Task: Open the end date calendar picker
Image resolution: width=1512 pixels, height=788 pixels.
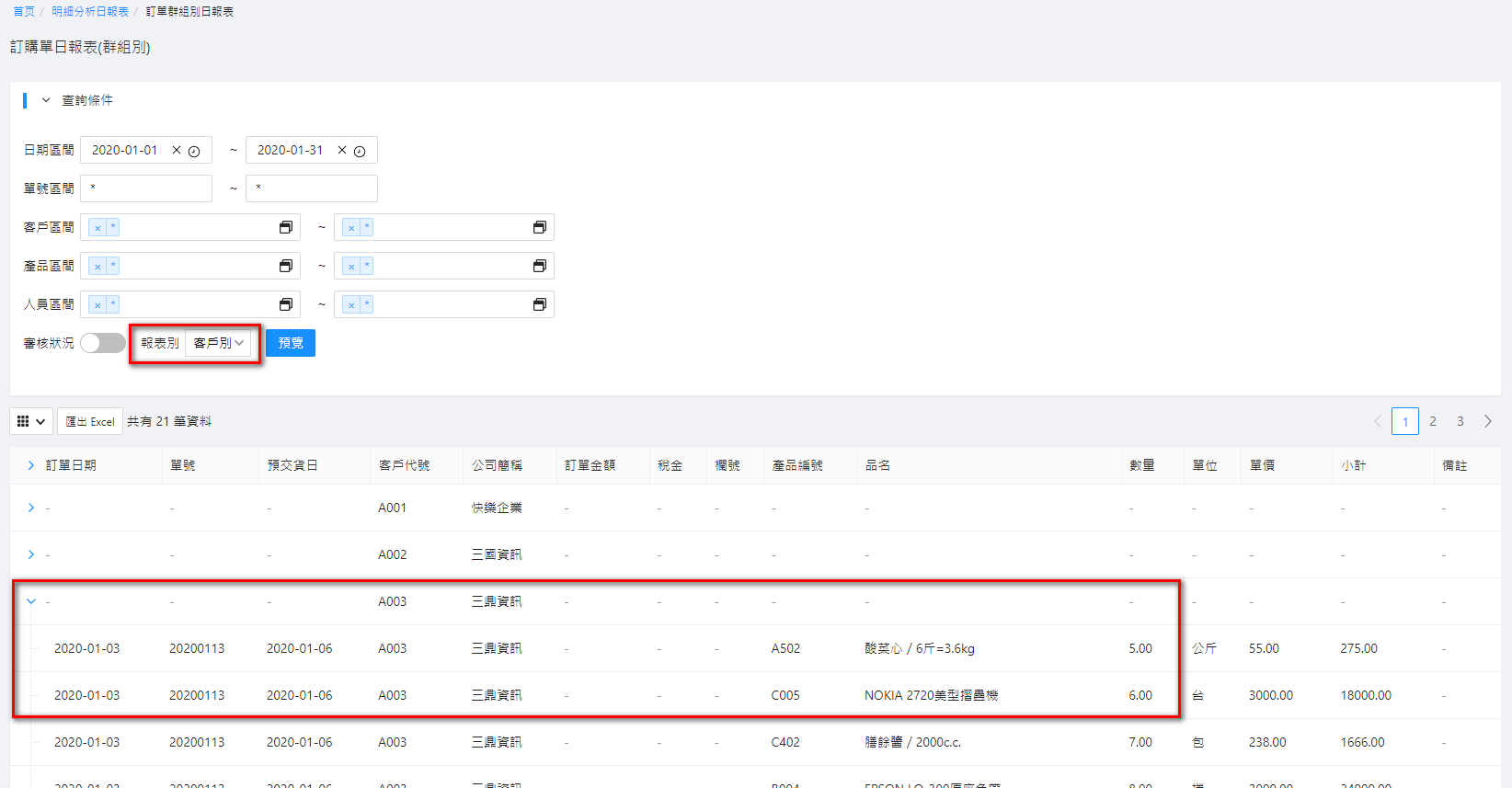Action: 360,151
